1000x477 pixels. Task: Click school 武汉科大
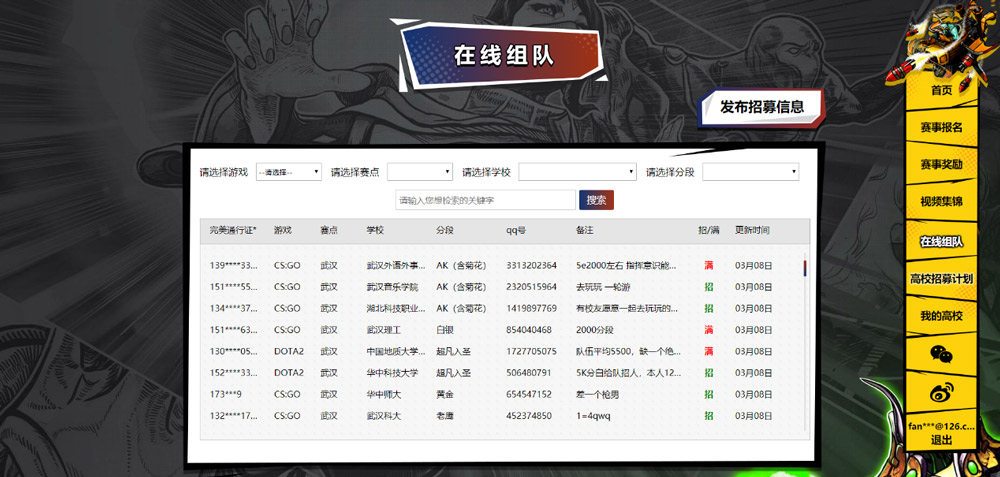[383, 416]
